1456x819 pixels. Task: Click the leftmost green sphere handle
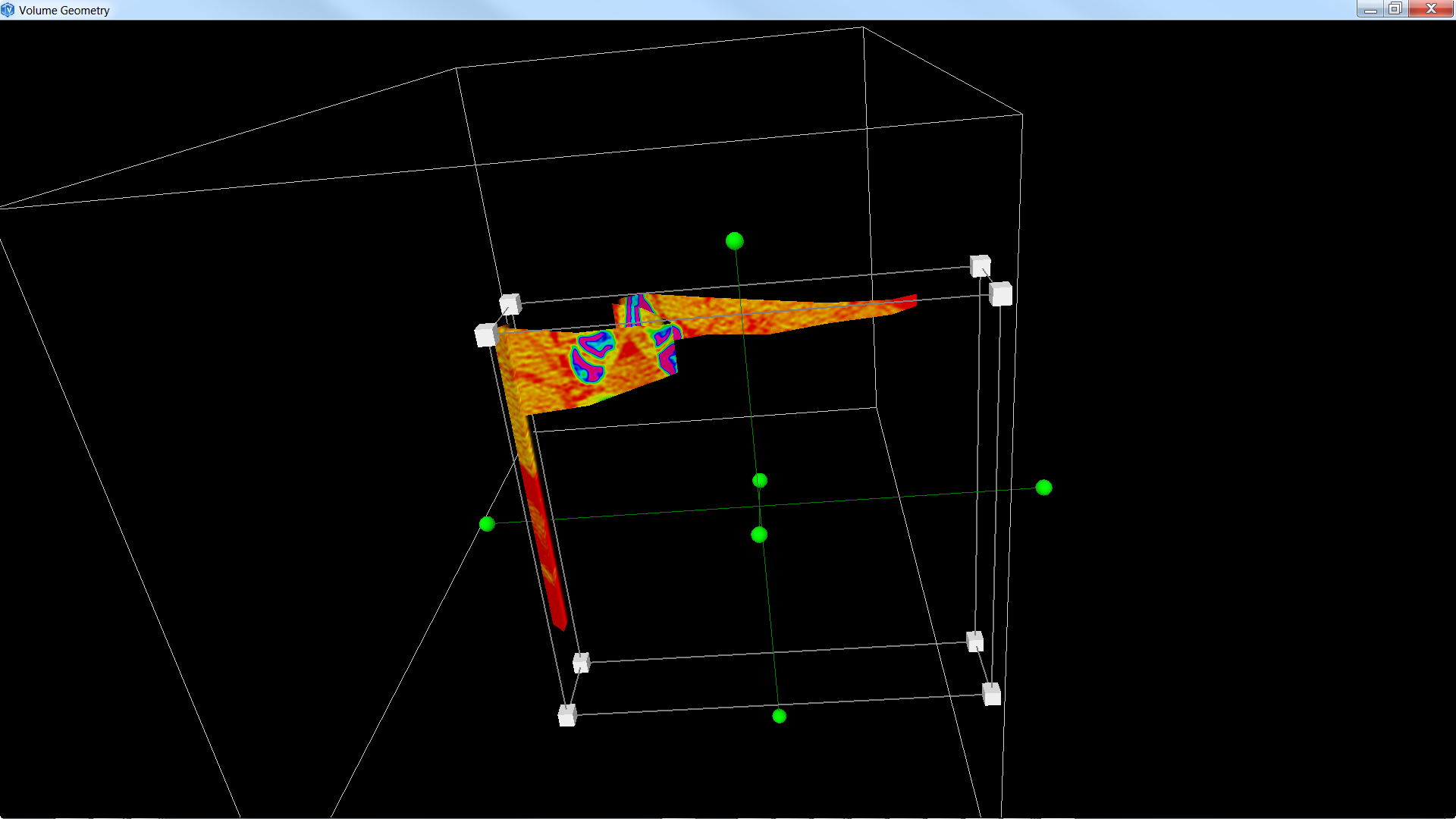point(487,524)
